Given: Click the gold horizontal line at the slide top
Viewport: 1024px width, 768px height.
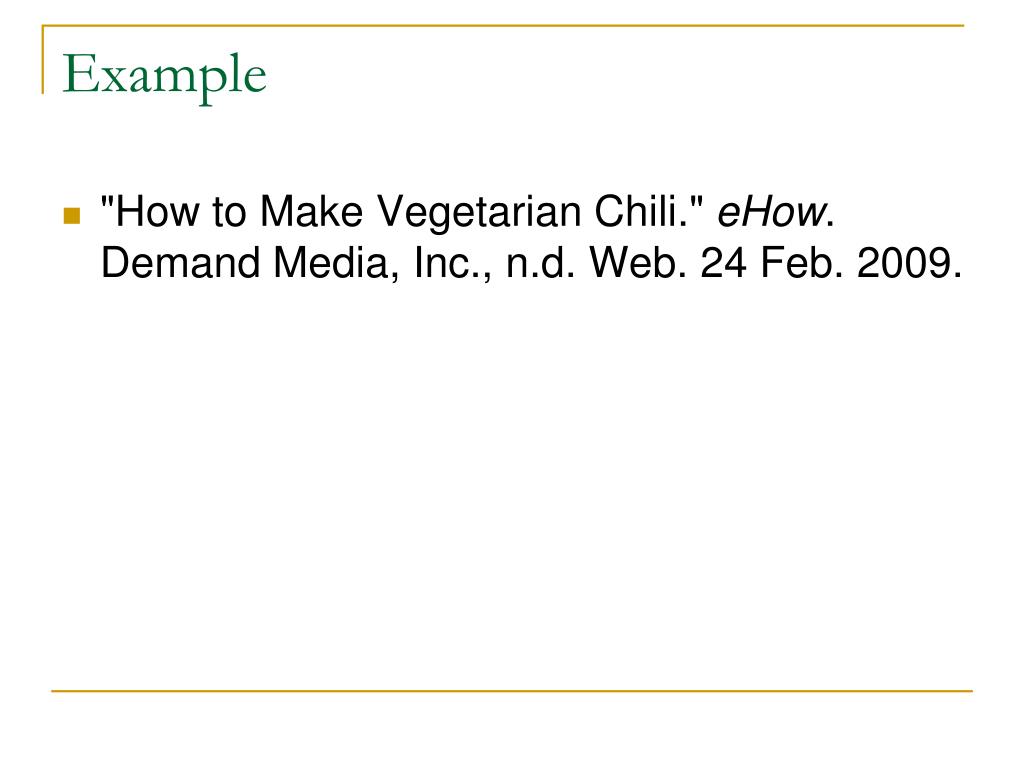Looking at the screenshot, I should 503,25.
